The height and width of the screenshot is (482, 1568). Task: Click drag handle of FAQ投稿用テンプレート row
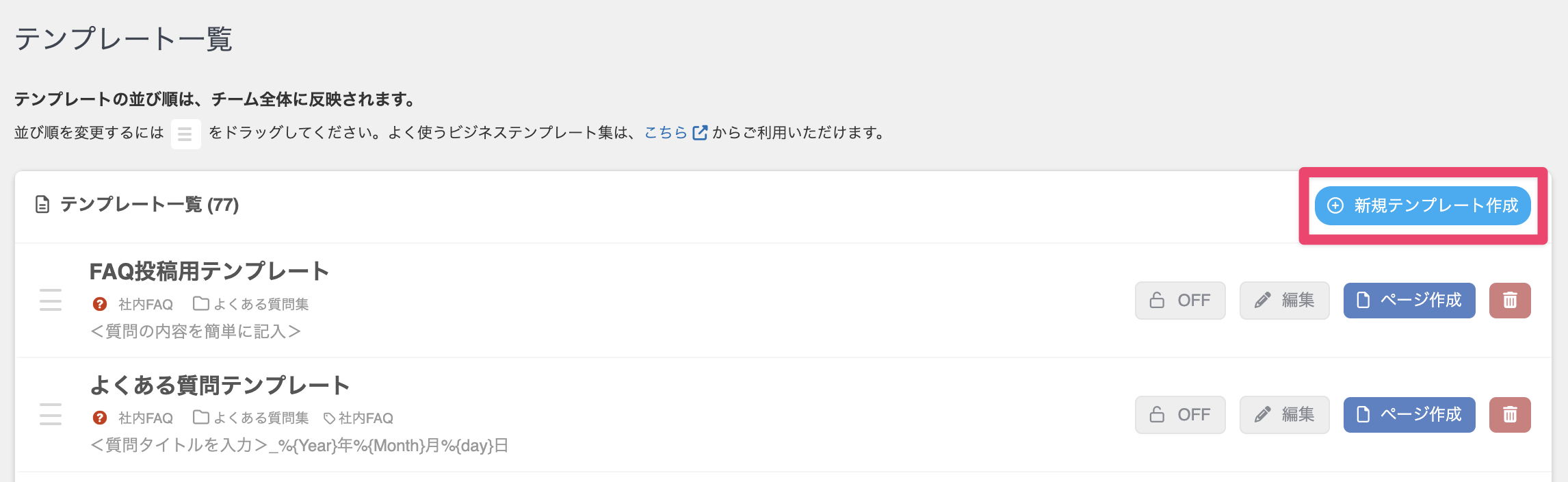coord(51,300)
